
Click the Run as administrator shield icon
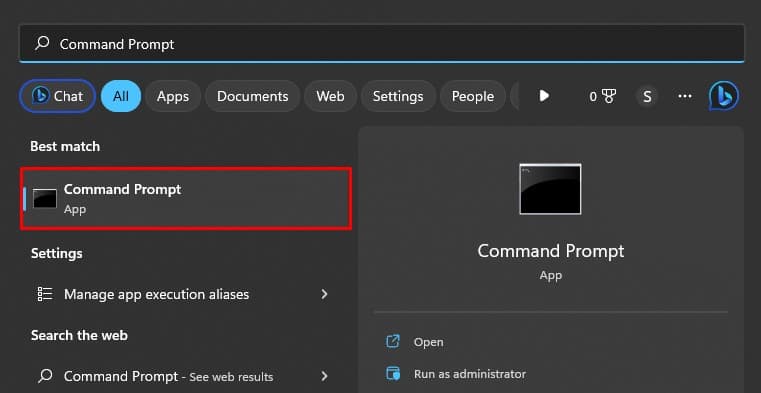[x=393, y=374]
